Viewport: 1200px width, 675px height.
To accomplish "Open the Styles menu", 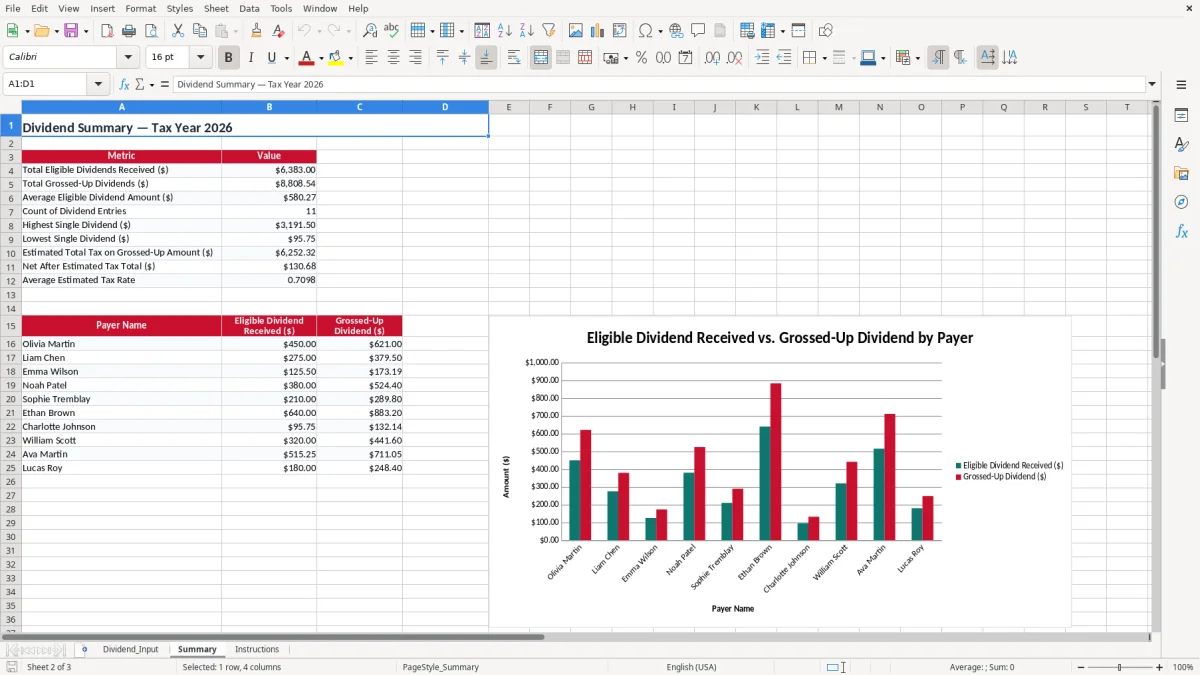I will (180, 8).
